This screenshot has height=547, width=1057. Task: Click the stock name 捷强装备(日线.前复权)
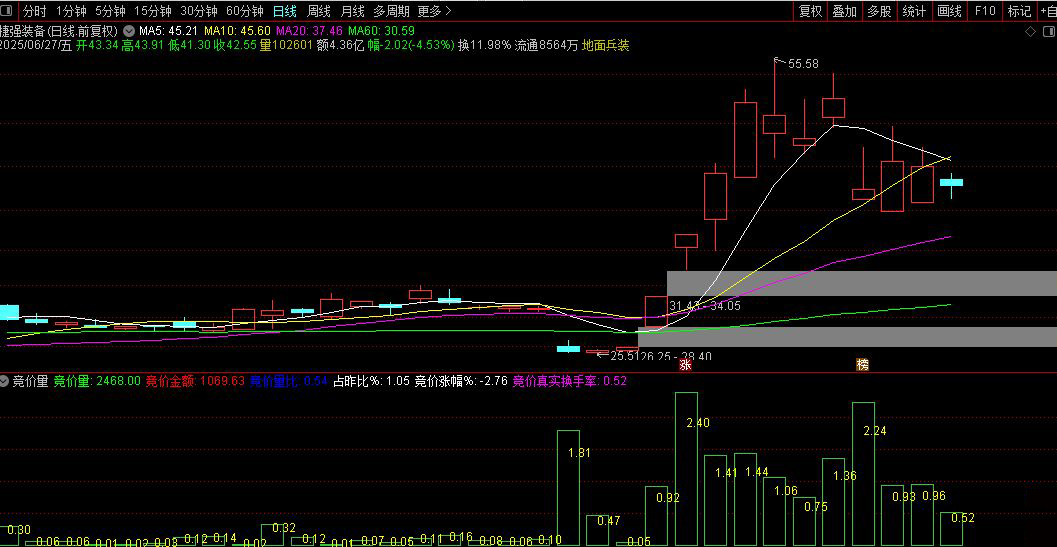pyautogui.click(x=59, y=31)
